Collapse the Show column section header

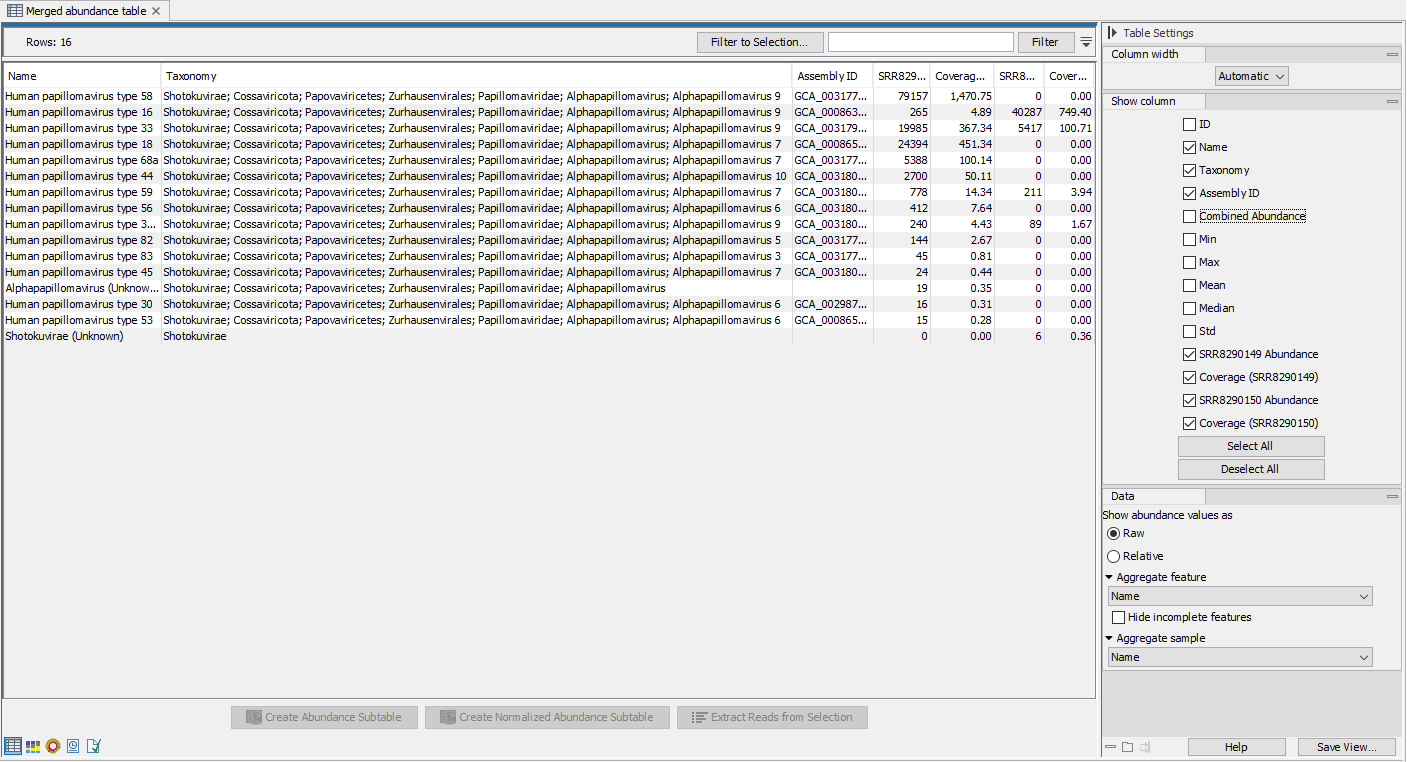point(1392,101)
